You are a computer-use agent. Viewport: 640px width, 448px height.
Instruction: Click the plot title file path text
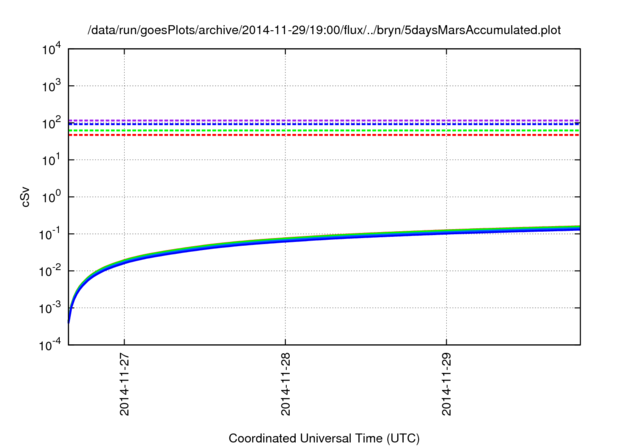click(324, 30)
